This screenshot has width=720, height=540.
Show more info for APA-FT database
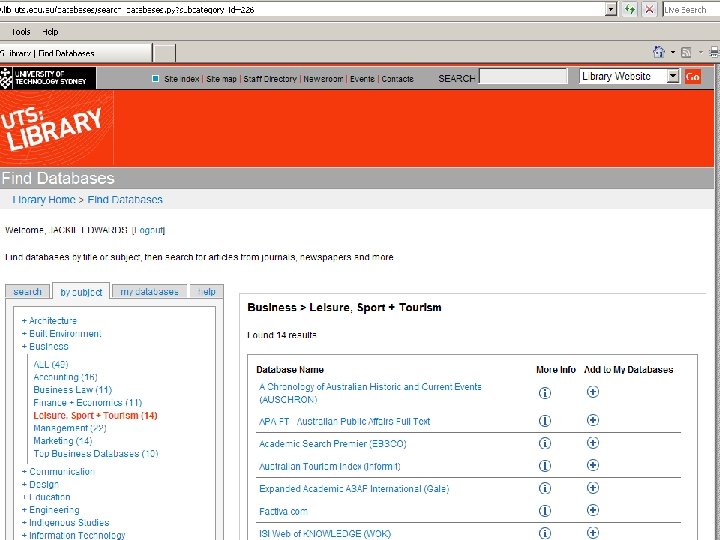tap(545, 421)
